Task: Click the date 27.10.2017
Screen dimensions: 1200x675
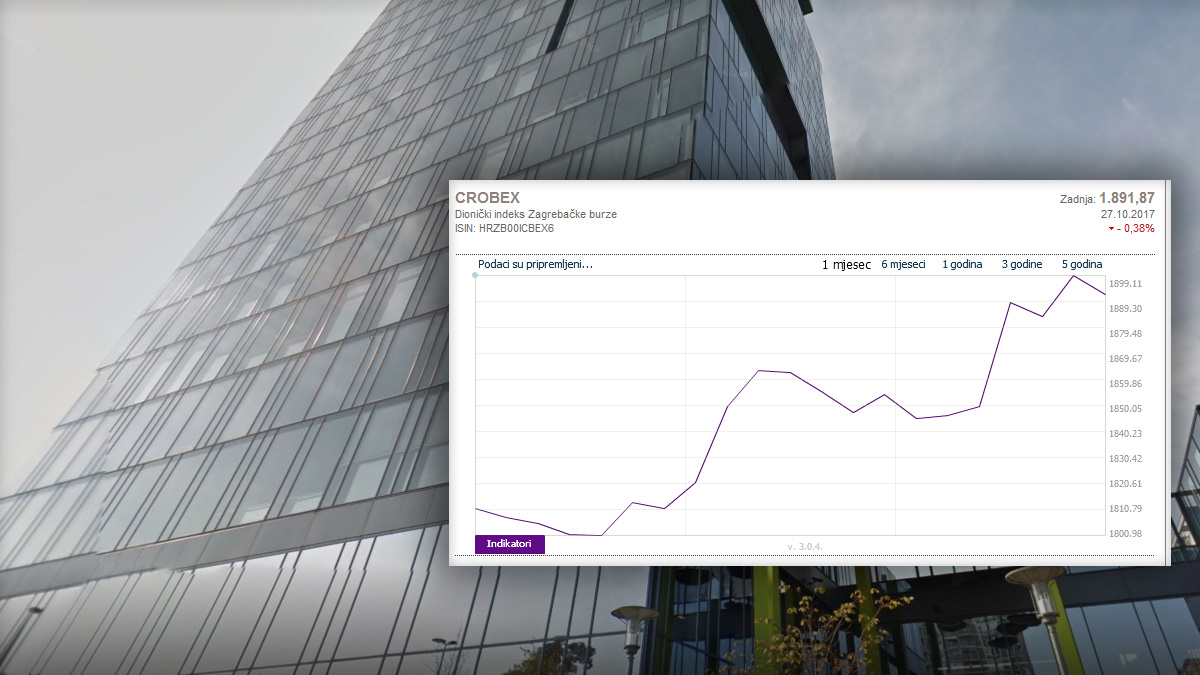Action: click(x=1128, y=214)
